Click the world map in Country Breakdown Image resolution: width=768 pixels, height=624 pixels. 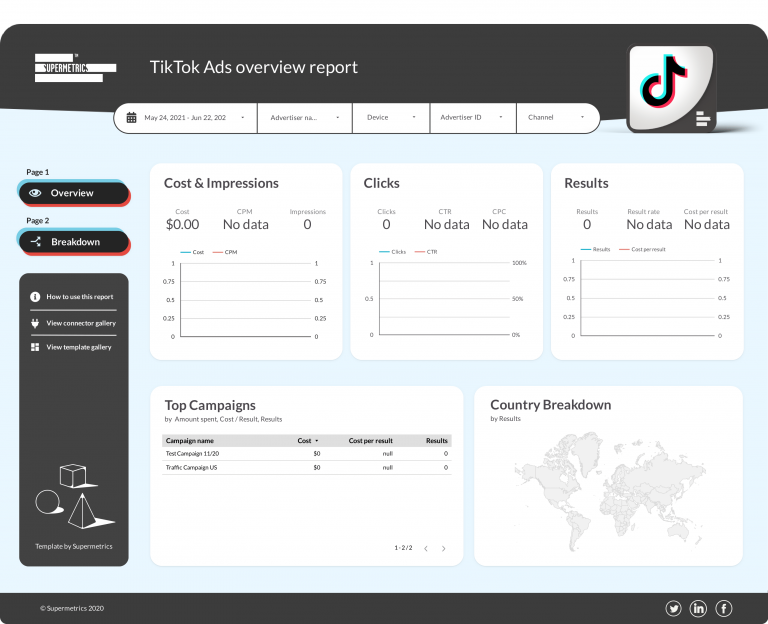pyautogui.click(x=610, y=491)
